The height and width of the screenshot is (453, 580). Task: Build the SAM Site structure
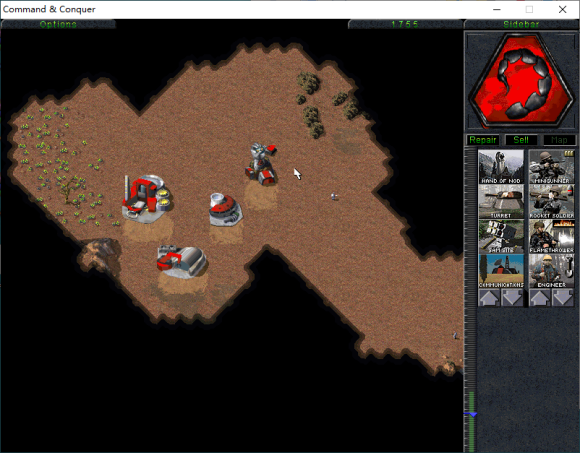click(x=500, y=236)
